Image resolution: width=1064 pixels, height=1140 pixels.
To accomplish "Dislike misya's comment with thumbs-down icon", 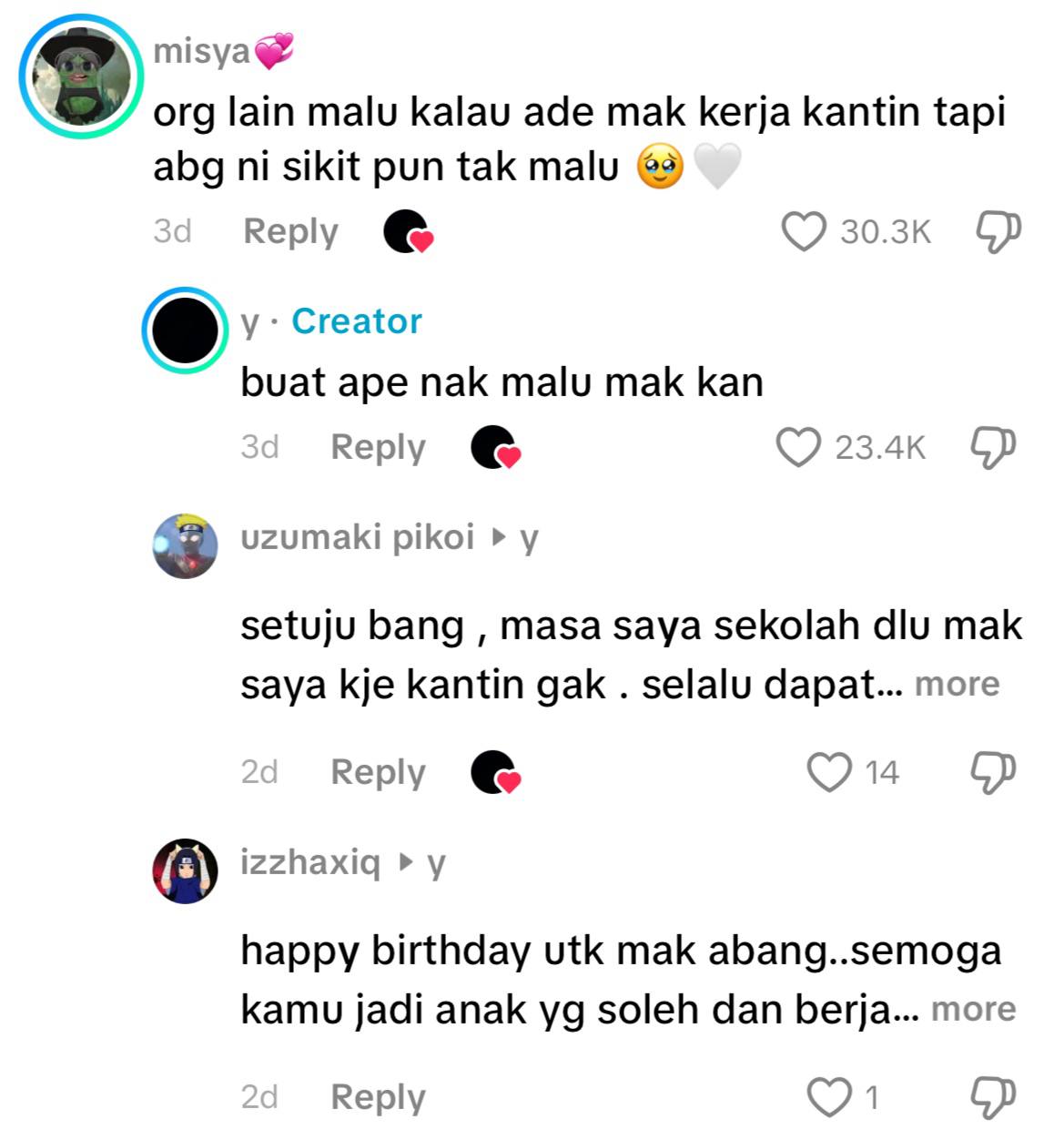I will coord(998,232).
